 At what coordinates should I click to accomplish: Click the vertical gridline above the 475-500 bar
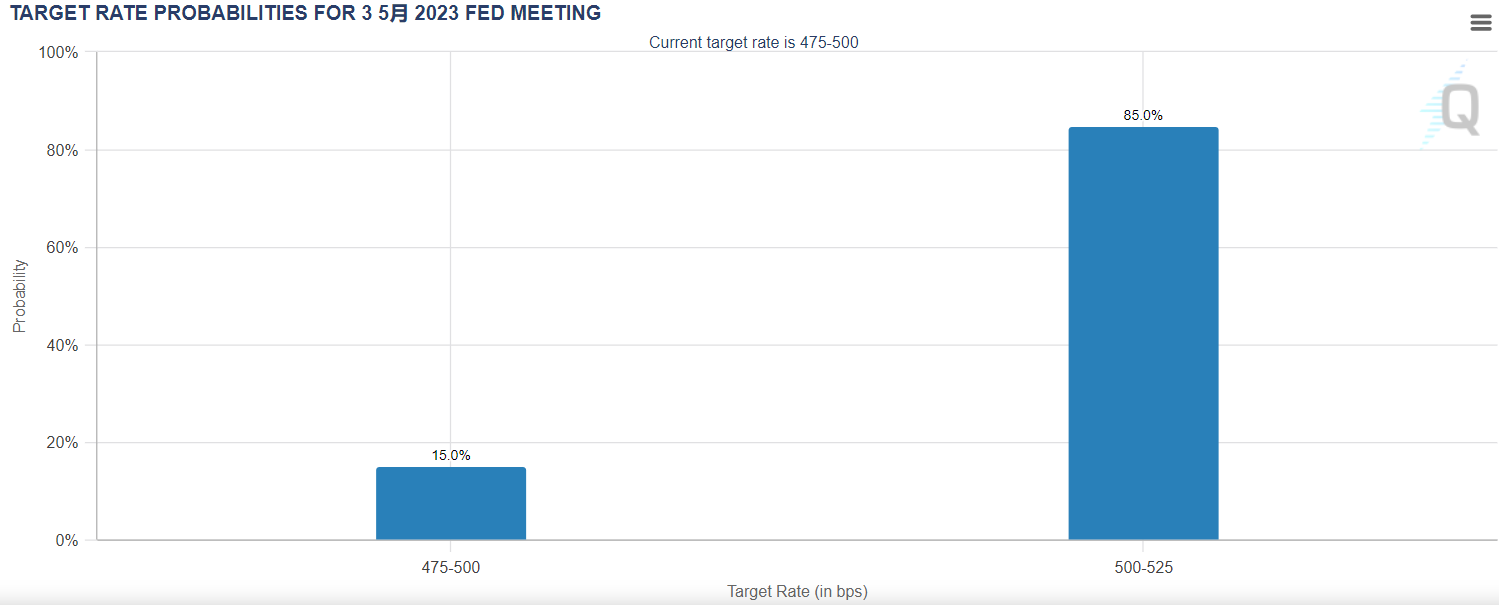(451, 250)
